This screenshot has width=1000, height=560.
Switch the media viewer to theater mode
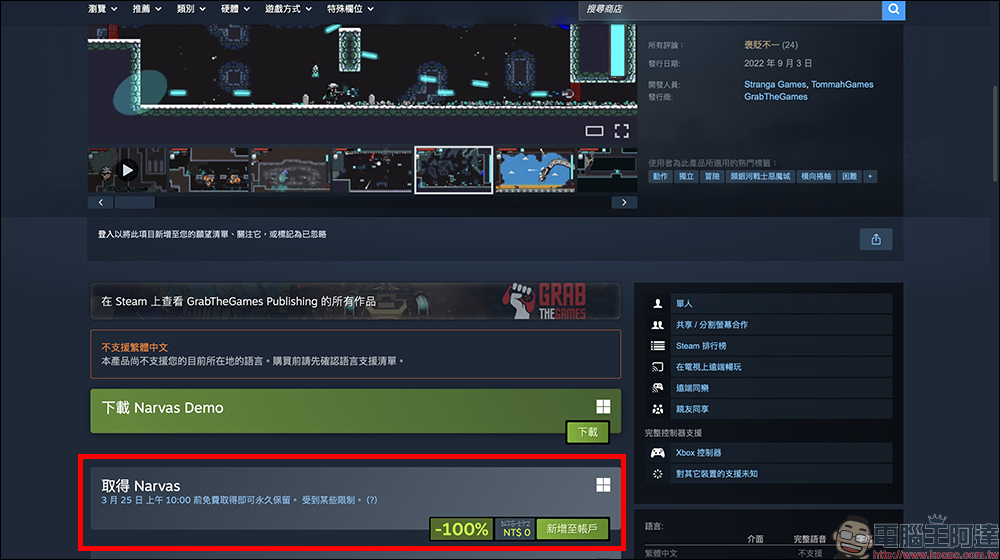[x=594, y=131]
